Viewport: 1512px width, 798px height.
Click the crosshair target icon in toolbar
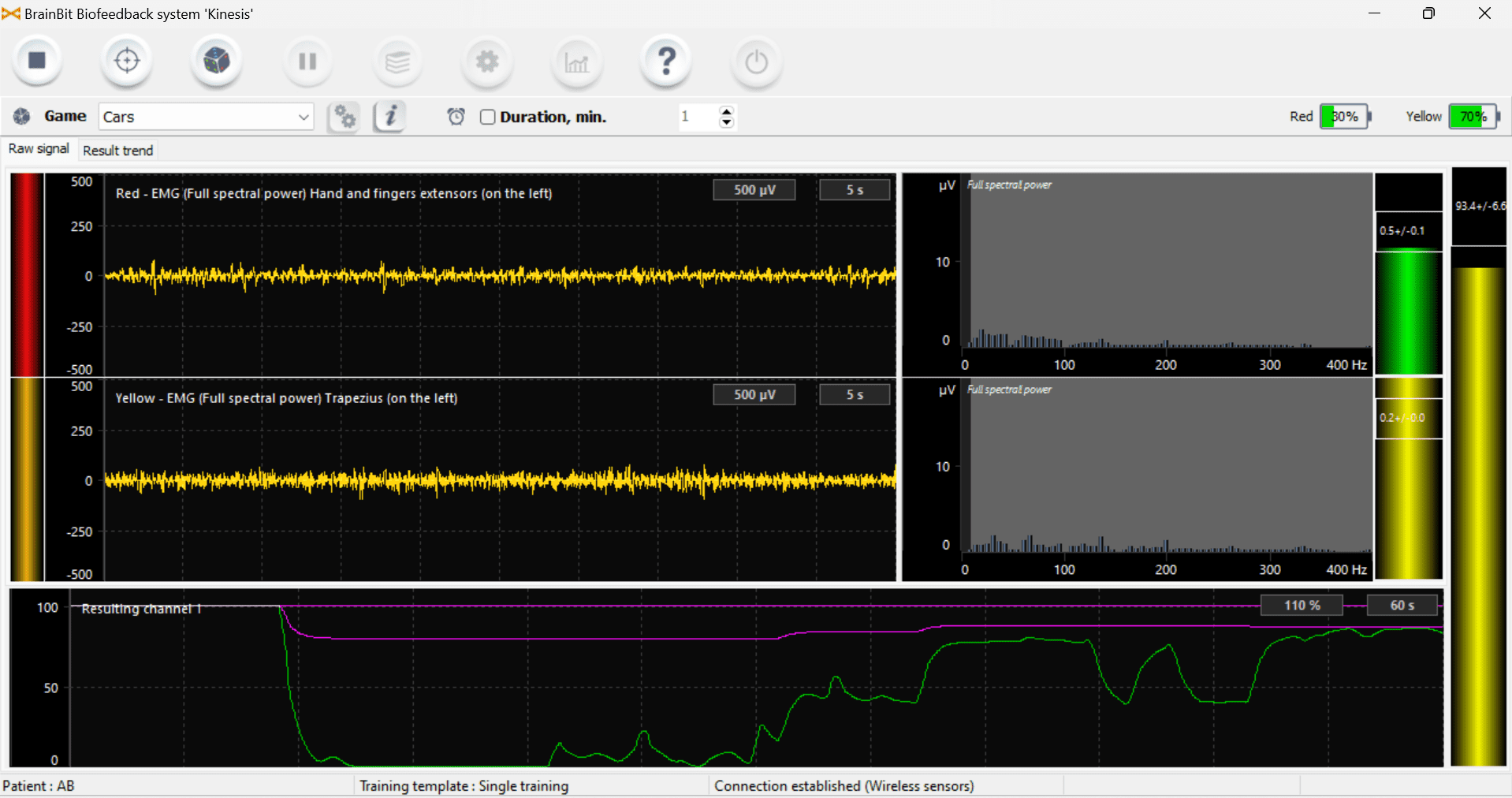127,61
